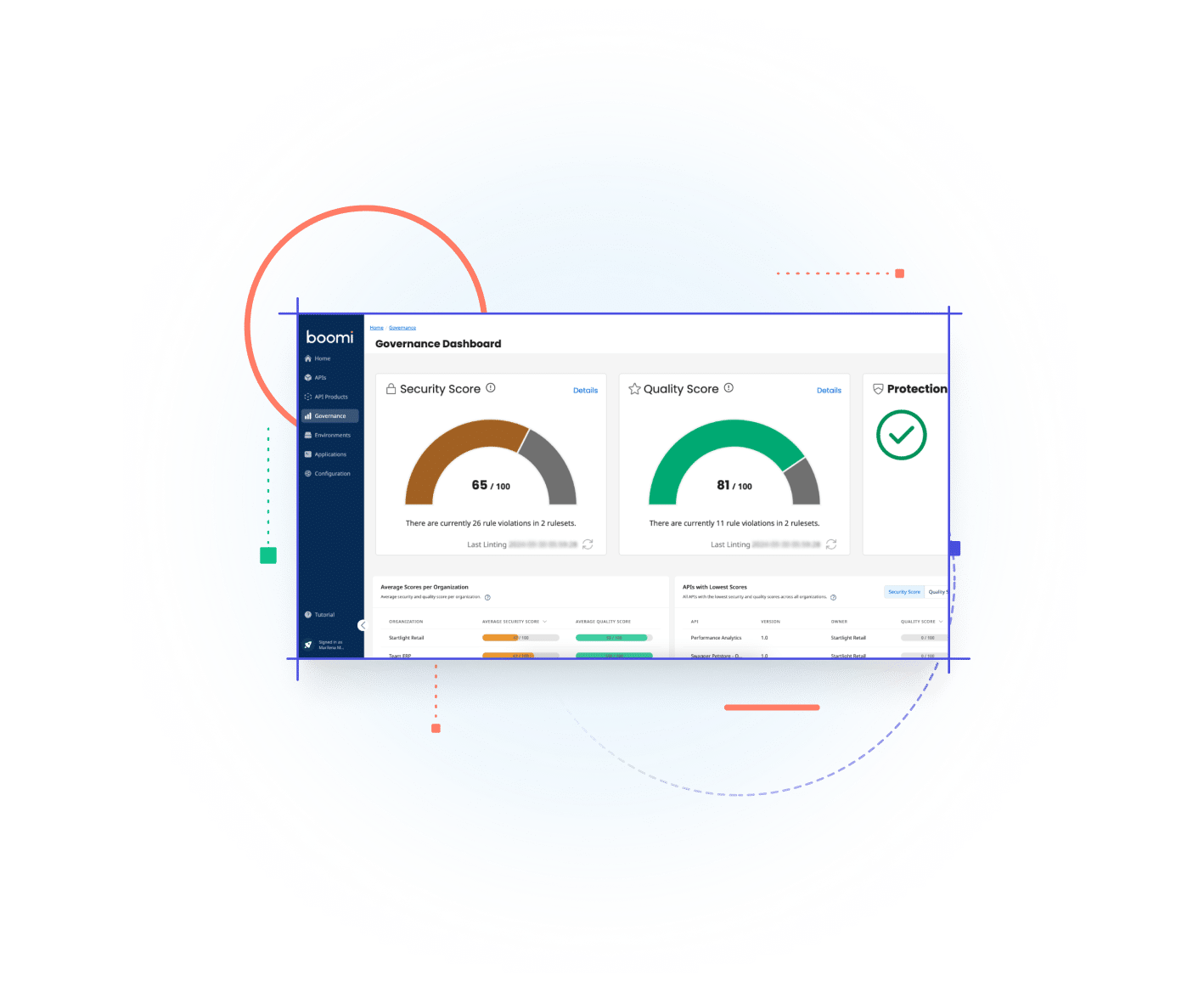Refresh Quality Score last linting
The image size is (1204, 981).
click(x=831, y=544)
